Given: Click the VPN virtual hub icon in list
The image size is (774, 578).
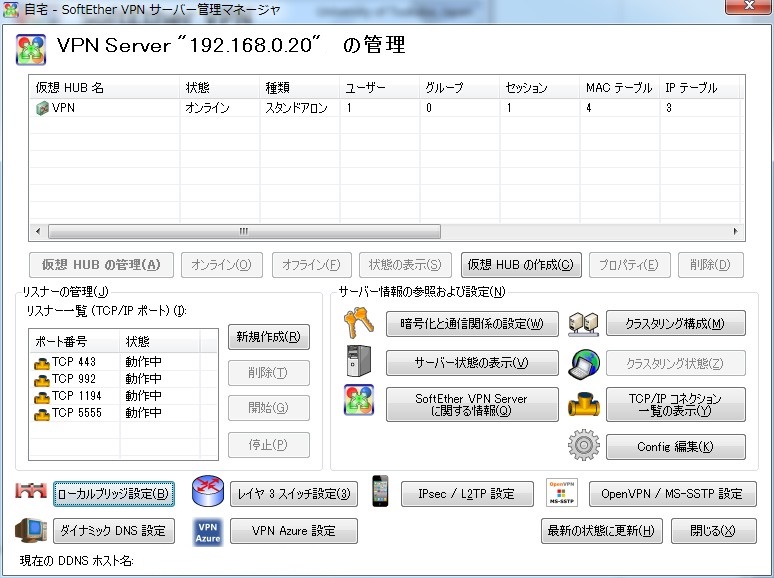Looking at the screenshot, I should point(42,108).
